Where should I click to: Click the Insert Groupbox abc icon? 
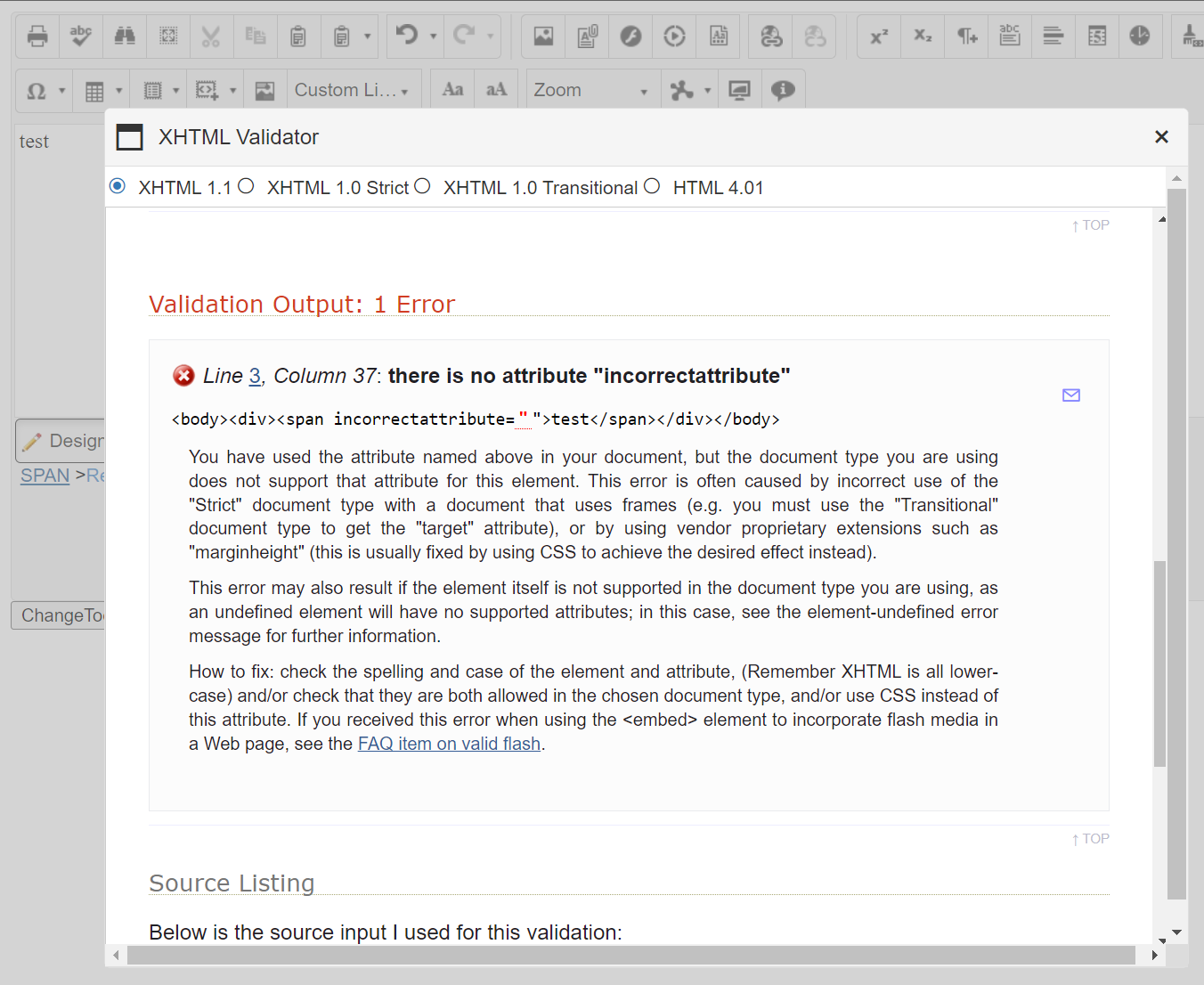tap(1010, 37)
